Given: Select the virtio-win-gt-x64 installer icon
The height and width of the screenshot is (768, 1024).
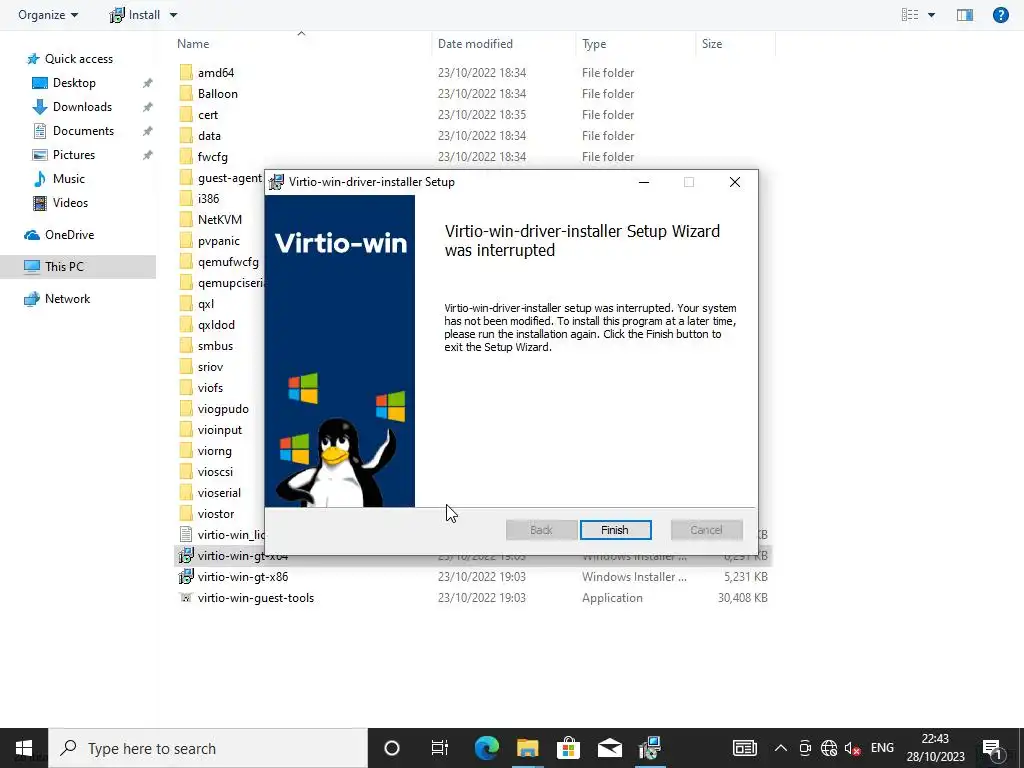Looking at the screenshot, I should (186, 556).
